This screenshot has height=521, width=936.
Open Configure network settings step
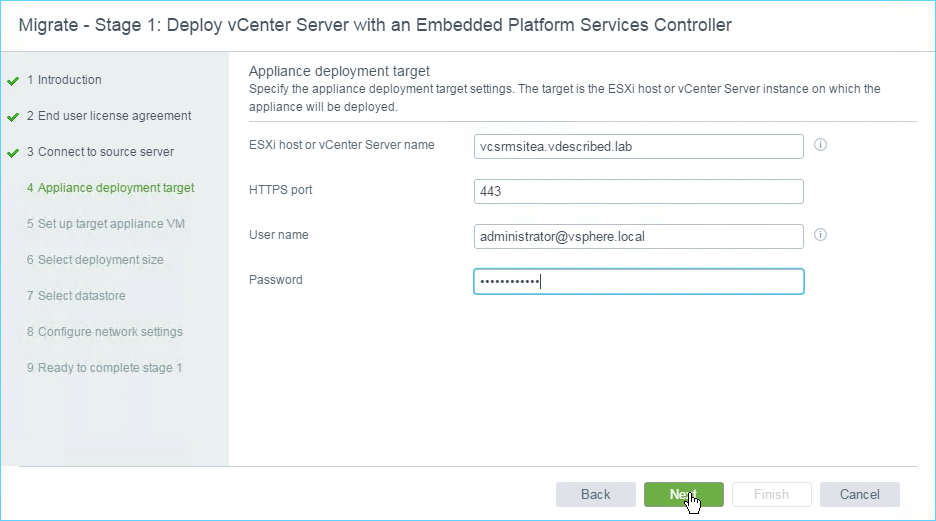(x=104, y=332)
